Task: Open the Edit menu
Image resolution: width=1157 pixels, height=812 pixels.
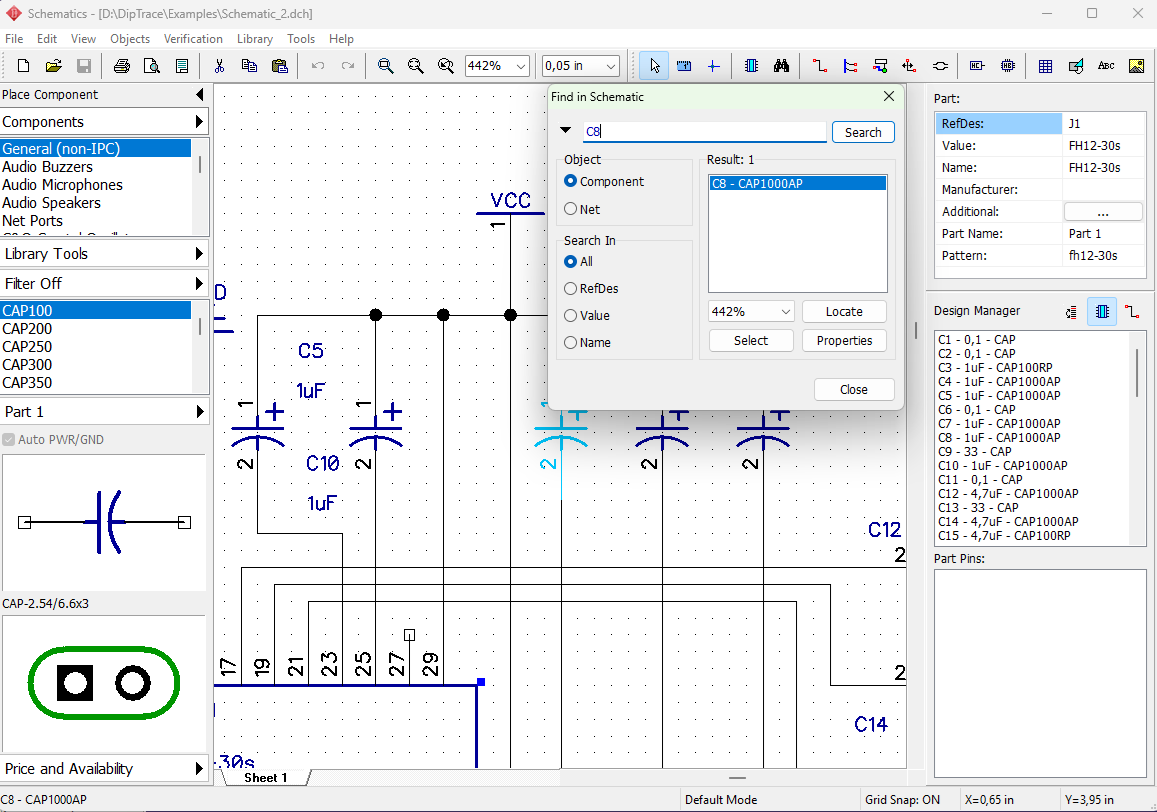Action: [x=46, y=38]
